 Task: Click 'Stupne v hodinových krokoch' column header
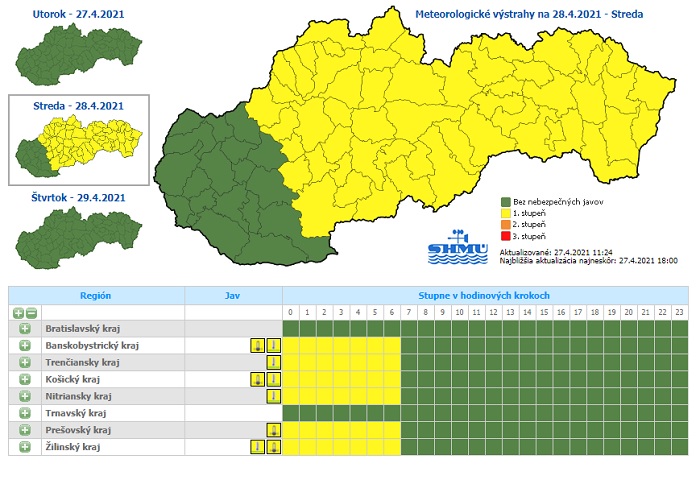click(x=484, y=296)
